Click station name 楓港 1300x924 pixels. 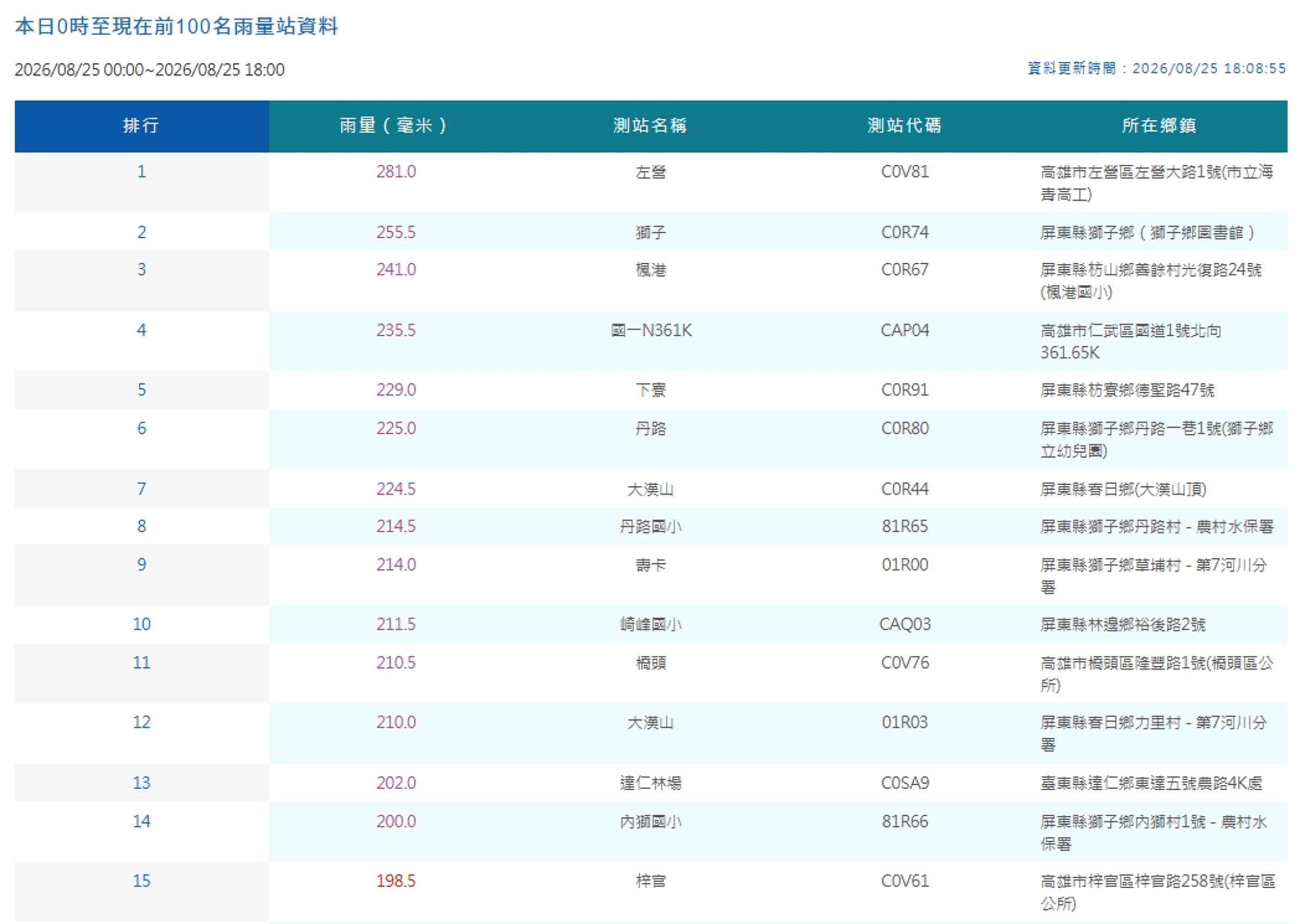point(651,270)
